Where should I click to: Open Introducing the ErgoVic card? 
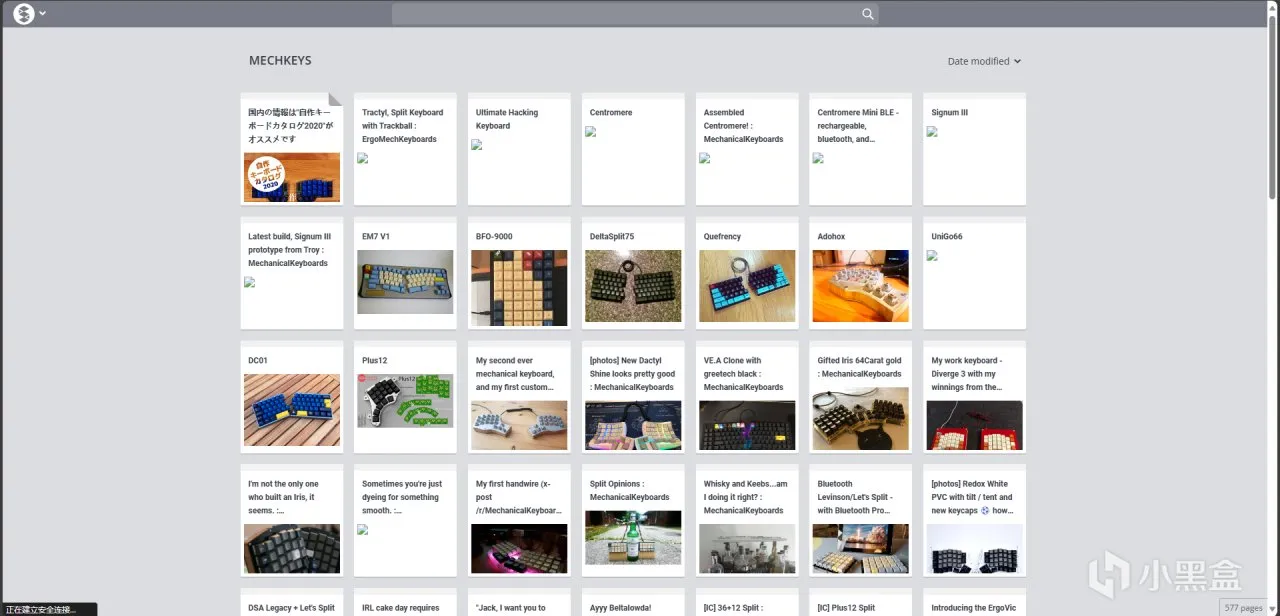click(975, 602)
